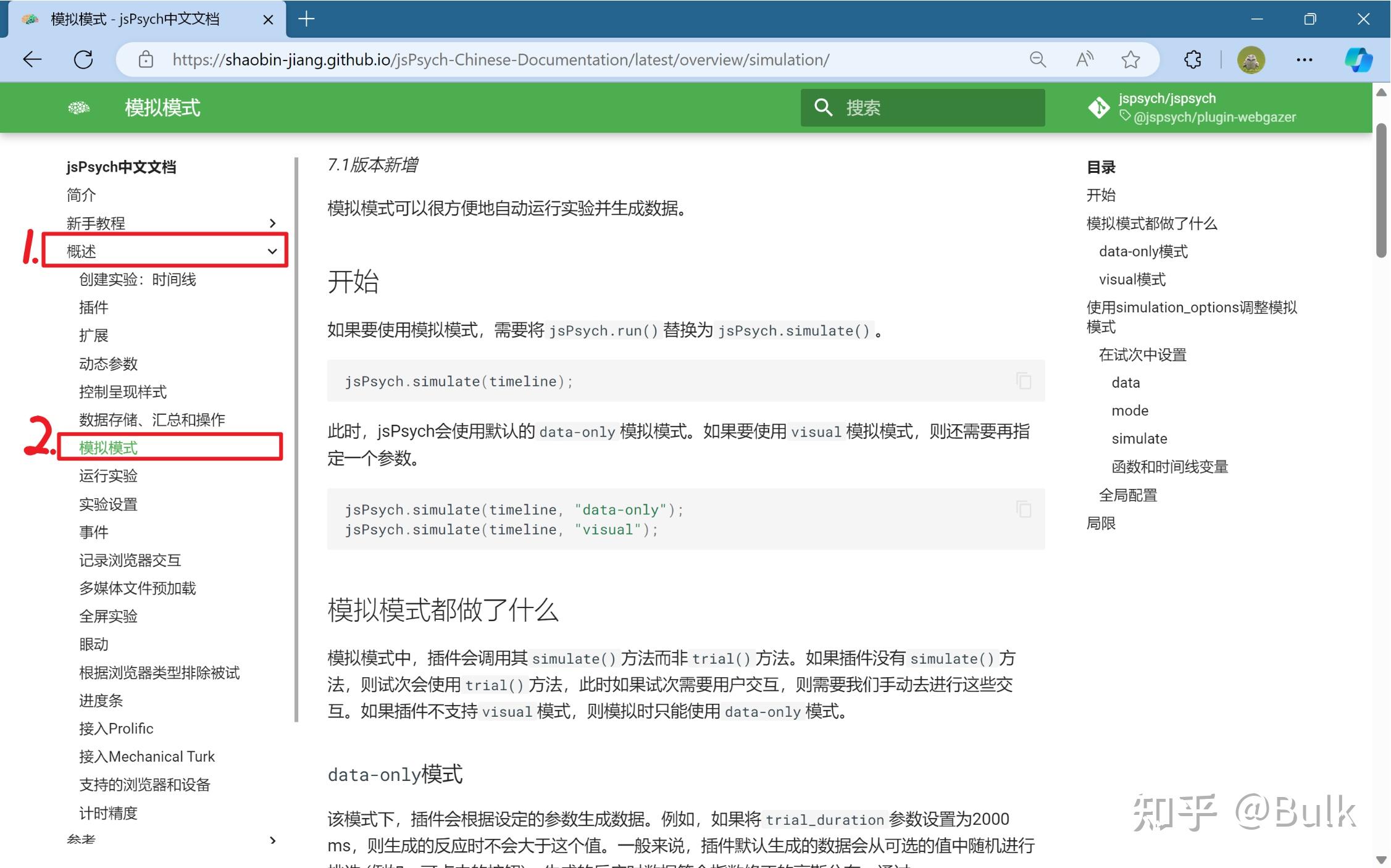Open the visual模式 link in the table of contents
This screenshot has width=1391, height=868.
[x=1132, y=279]
